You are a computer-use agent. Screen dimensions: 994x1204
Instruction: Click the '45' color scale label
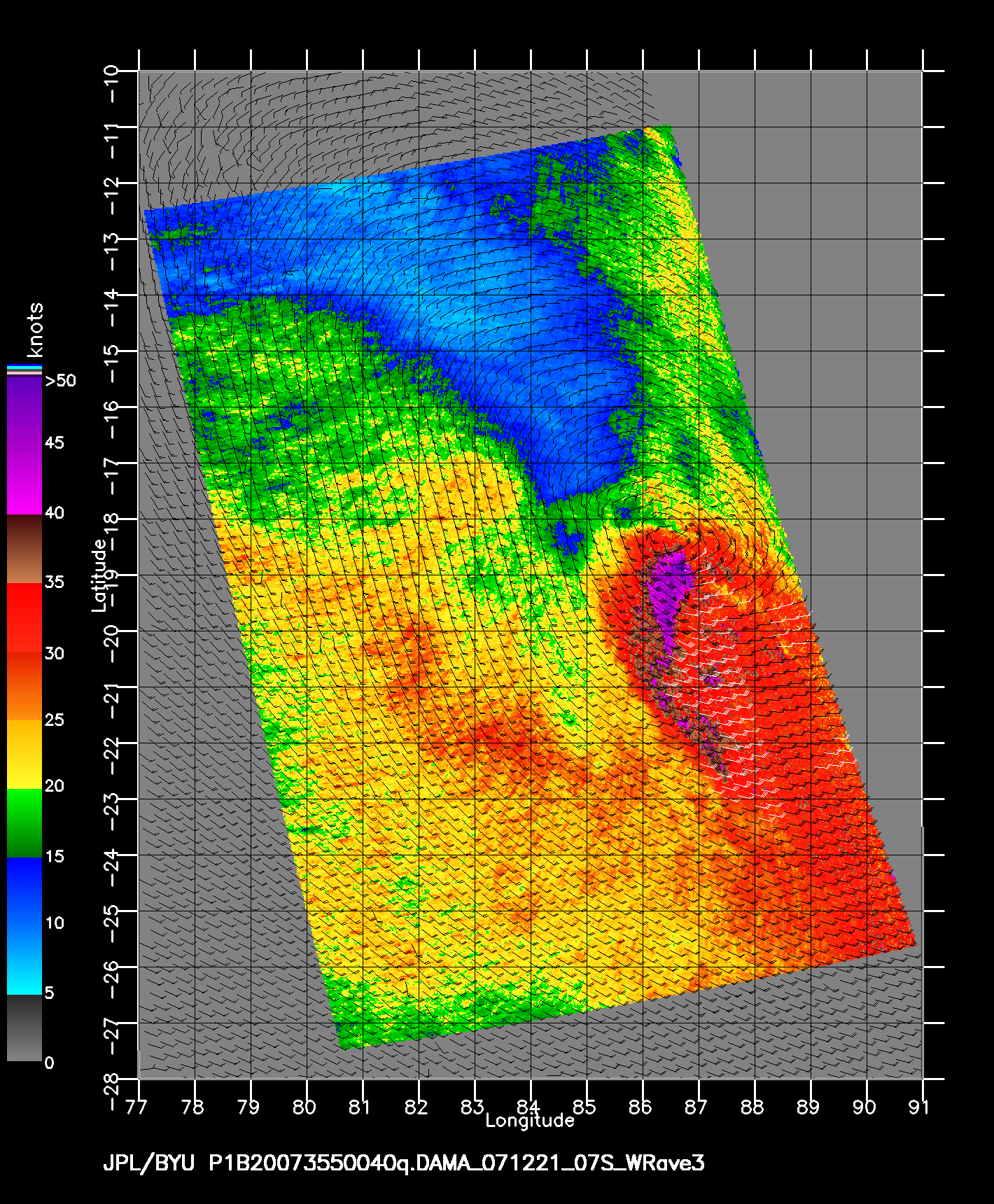(x=54, y=443)
